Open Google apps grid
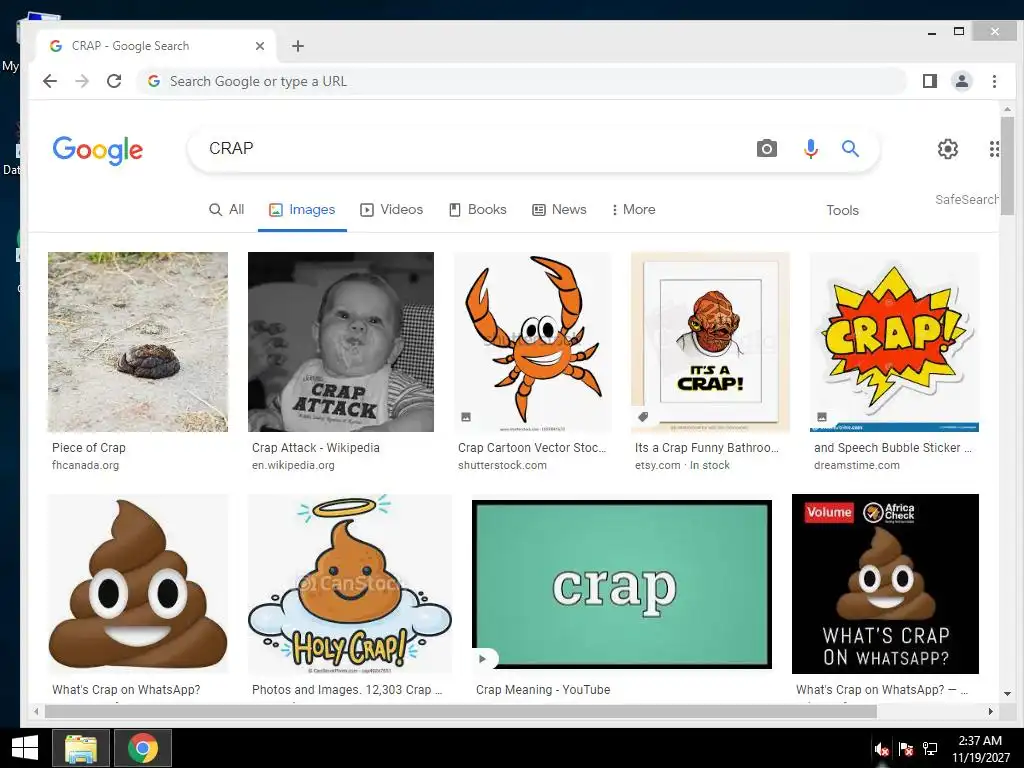This screenshot has height=768, width=1024. [994, 149]
